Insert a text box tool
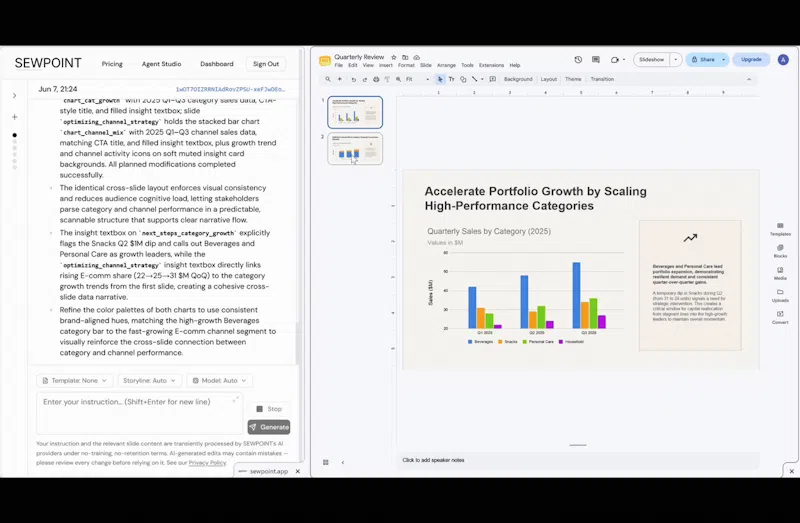 [452, 79]
